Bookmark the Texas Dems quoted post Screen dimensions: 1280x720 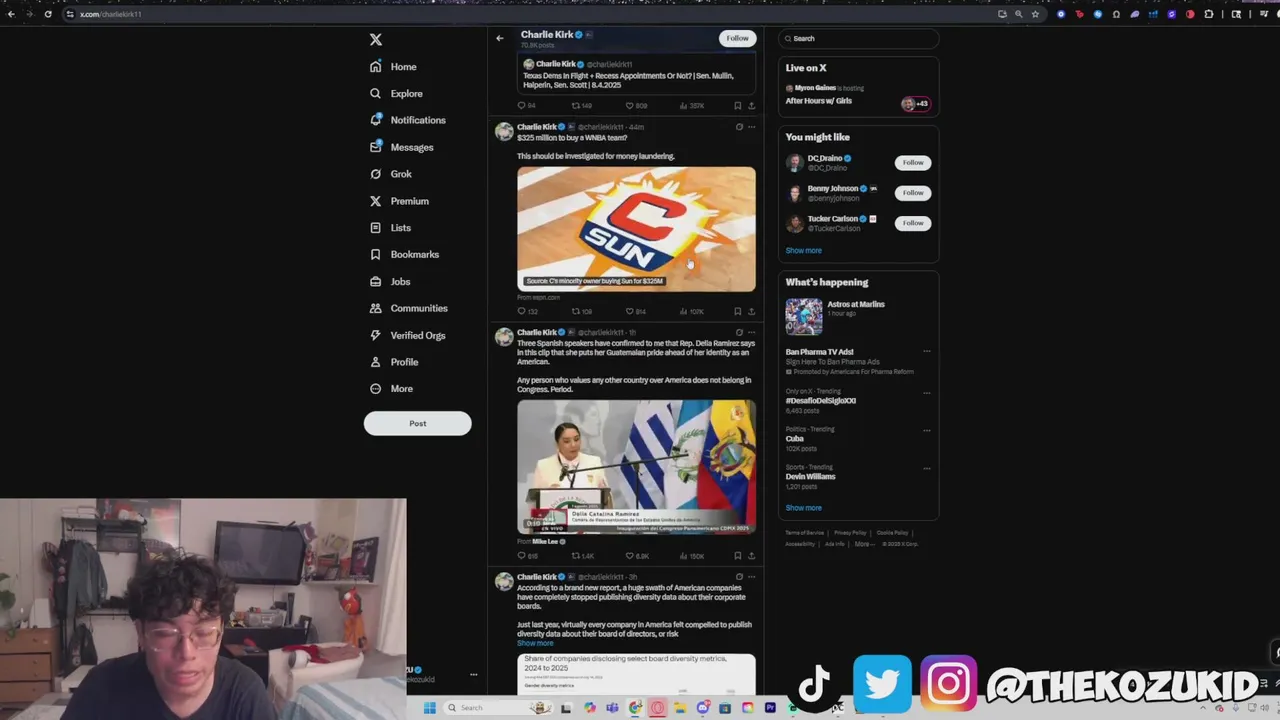tap(738, 105)
